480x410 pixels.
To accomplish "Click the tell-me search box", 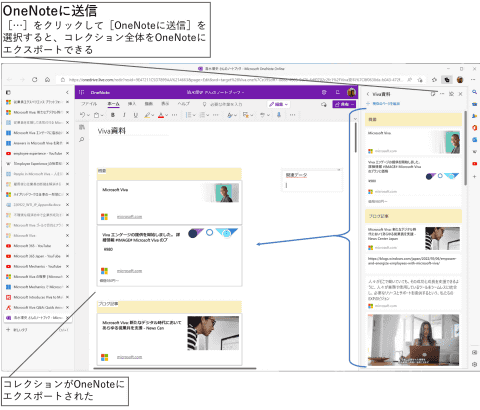I will pyautogui.click(x=222, y=104).
